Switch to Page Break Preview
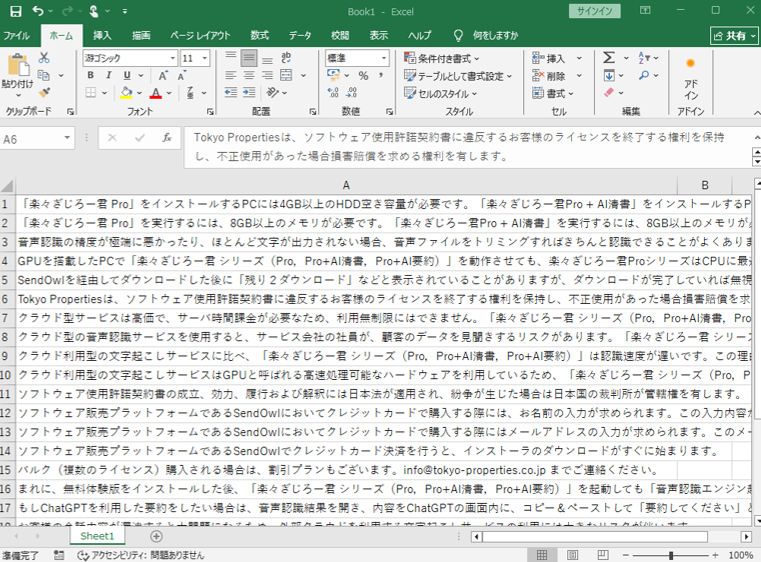 tap(603, 555)
